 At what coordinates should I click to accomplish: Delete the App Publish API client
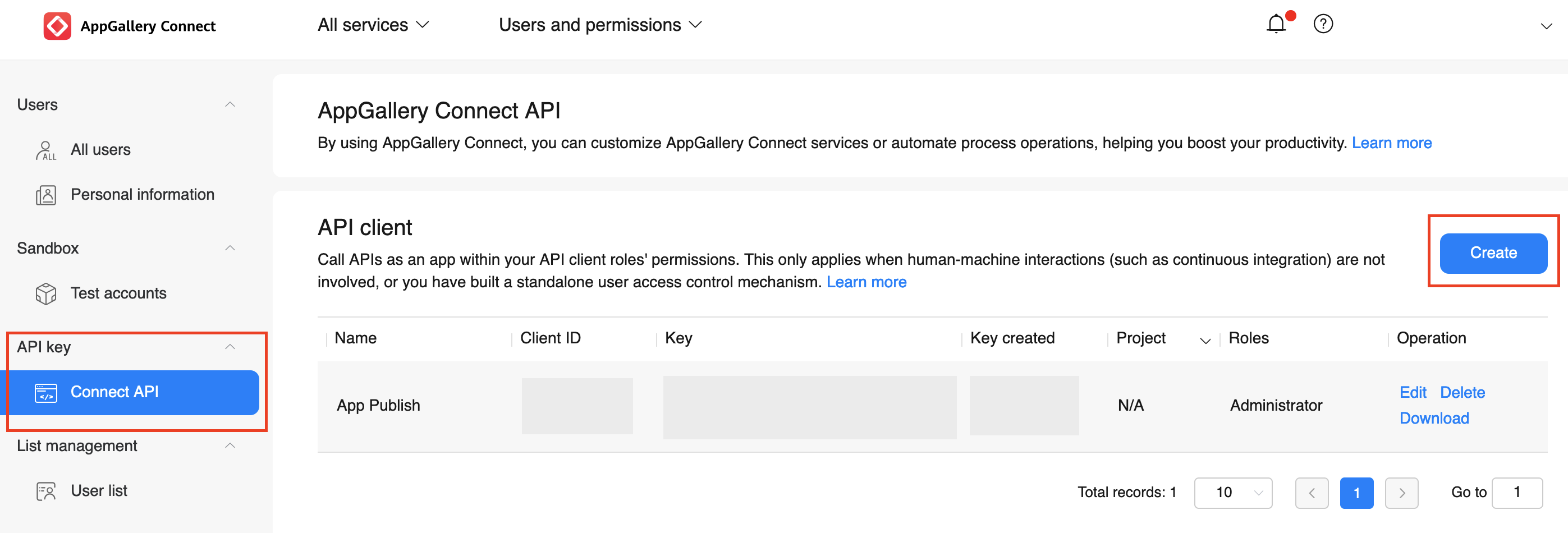[1462, 392]
